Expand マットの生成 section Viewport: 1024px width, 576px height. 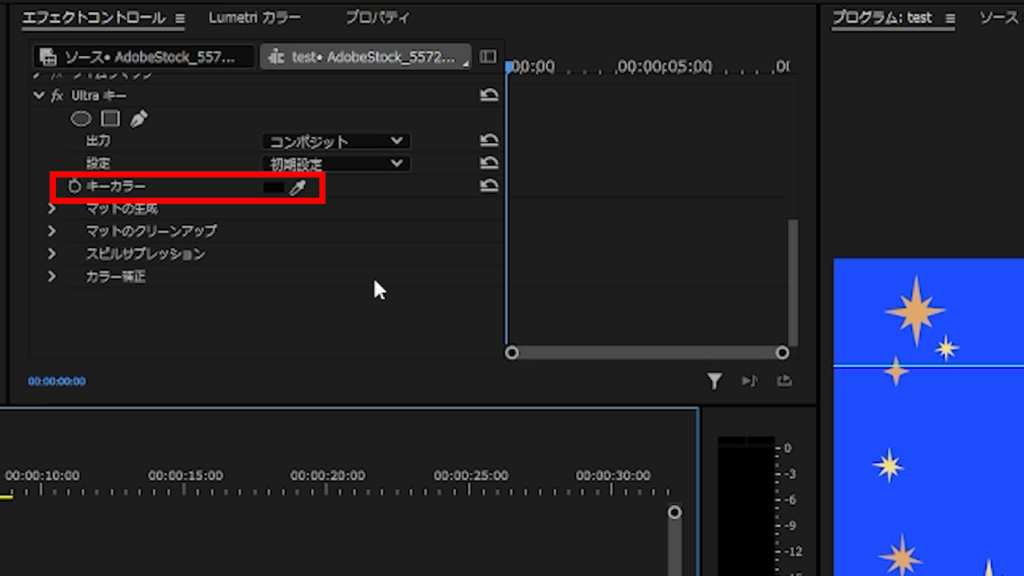[52, 209]
